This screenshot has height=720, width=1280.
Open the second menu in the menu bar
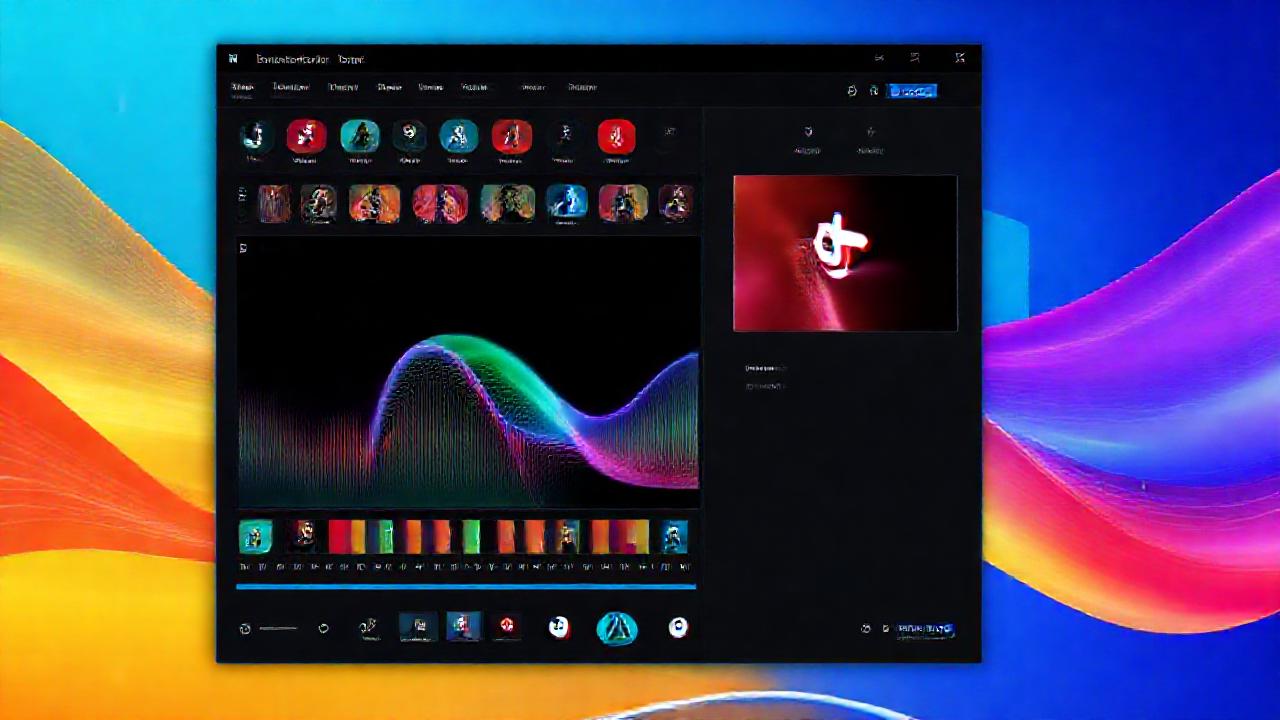[291, 87]
